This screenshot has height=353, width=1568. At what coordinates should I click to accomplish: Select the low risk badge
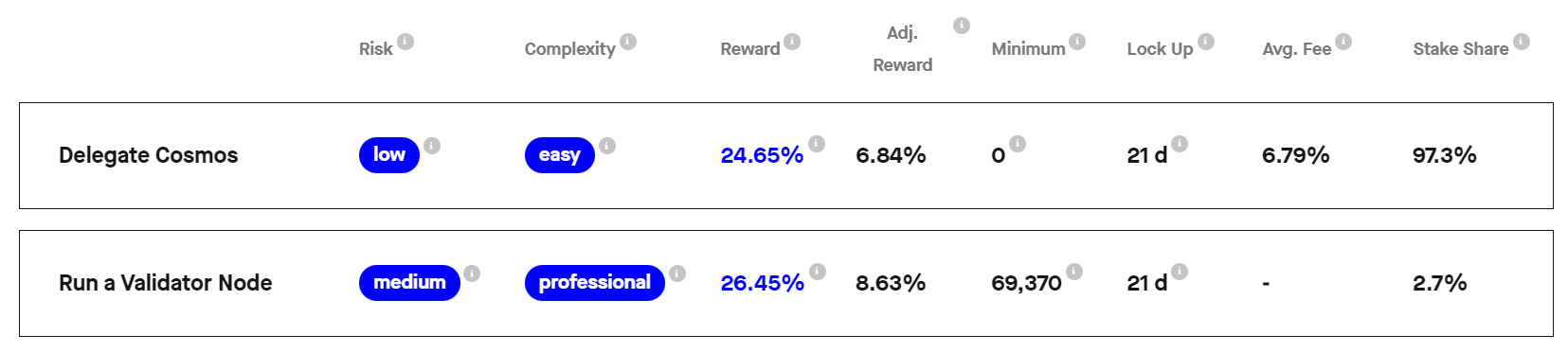(389, 155)
